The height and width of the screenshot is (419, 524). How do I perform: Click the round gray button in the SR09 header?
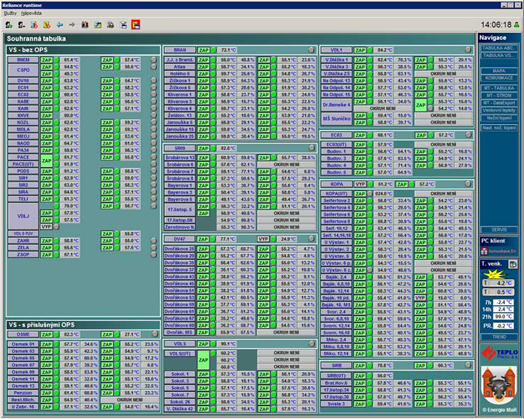311,148
